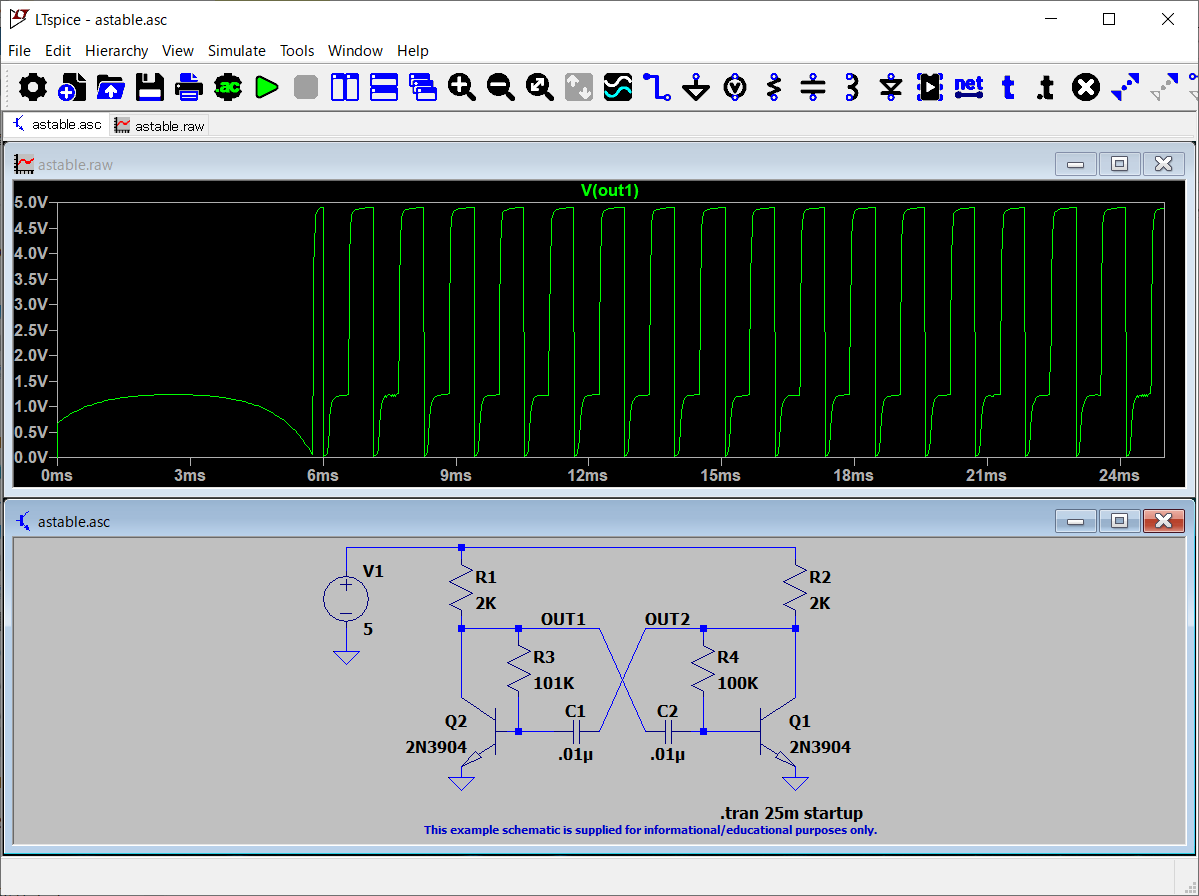Pick the Resistor placement tool
1199x896 pixels.
click(774, 88)
